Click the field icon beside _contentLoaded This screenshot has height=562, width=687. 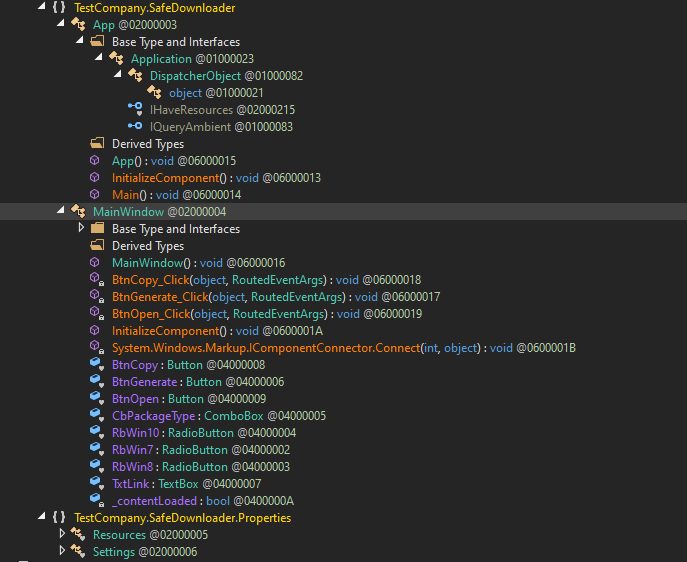click(97, 501)
